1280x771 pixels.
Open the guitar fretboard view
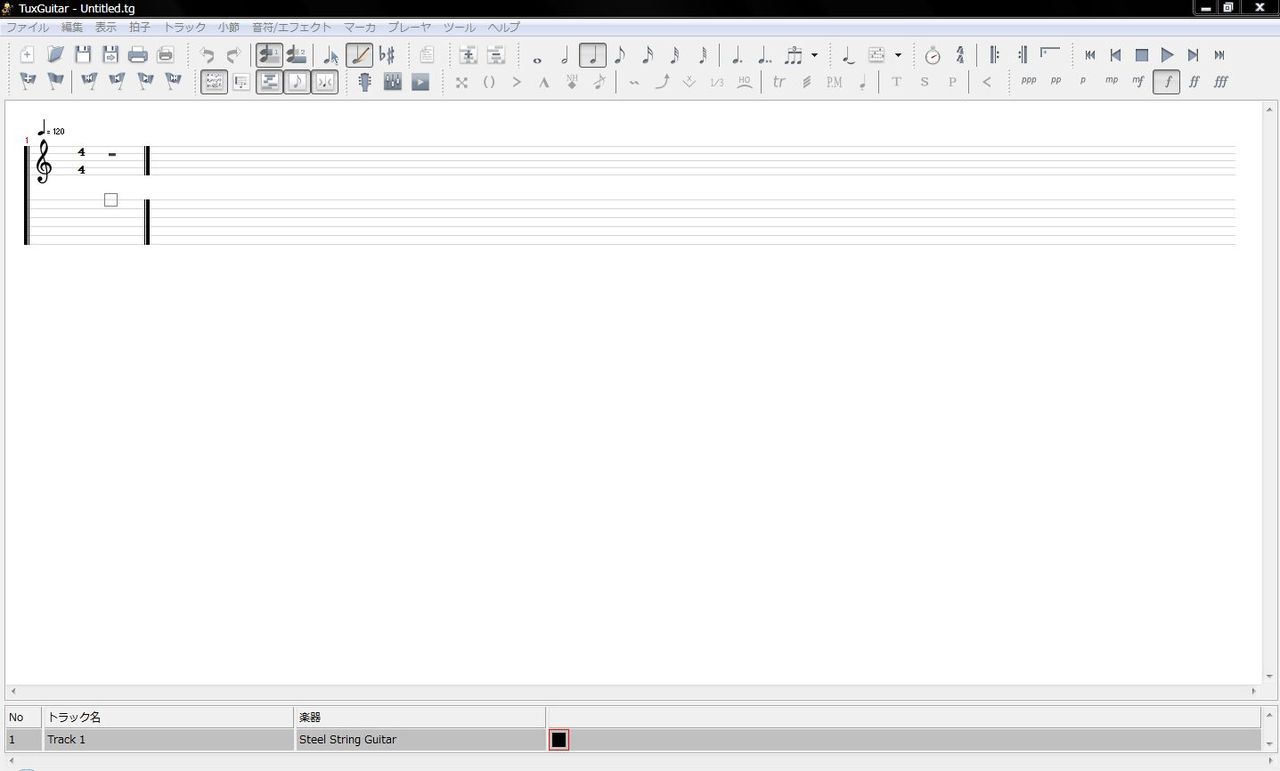click(365, 82)
